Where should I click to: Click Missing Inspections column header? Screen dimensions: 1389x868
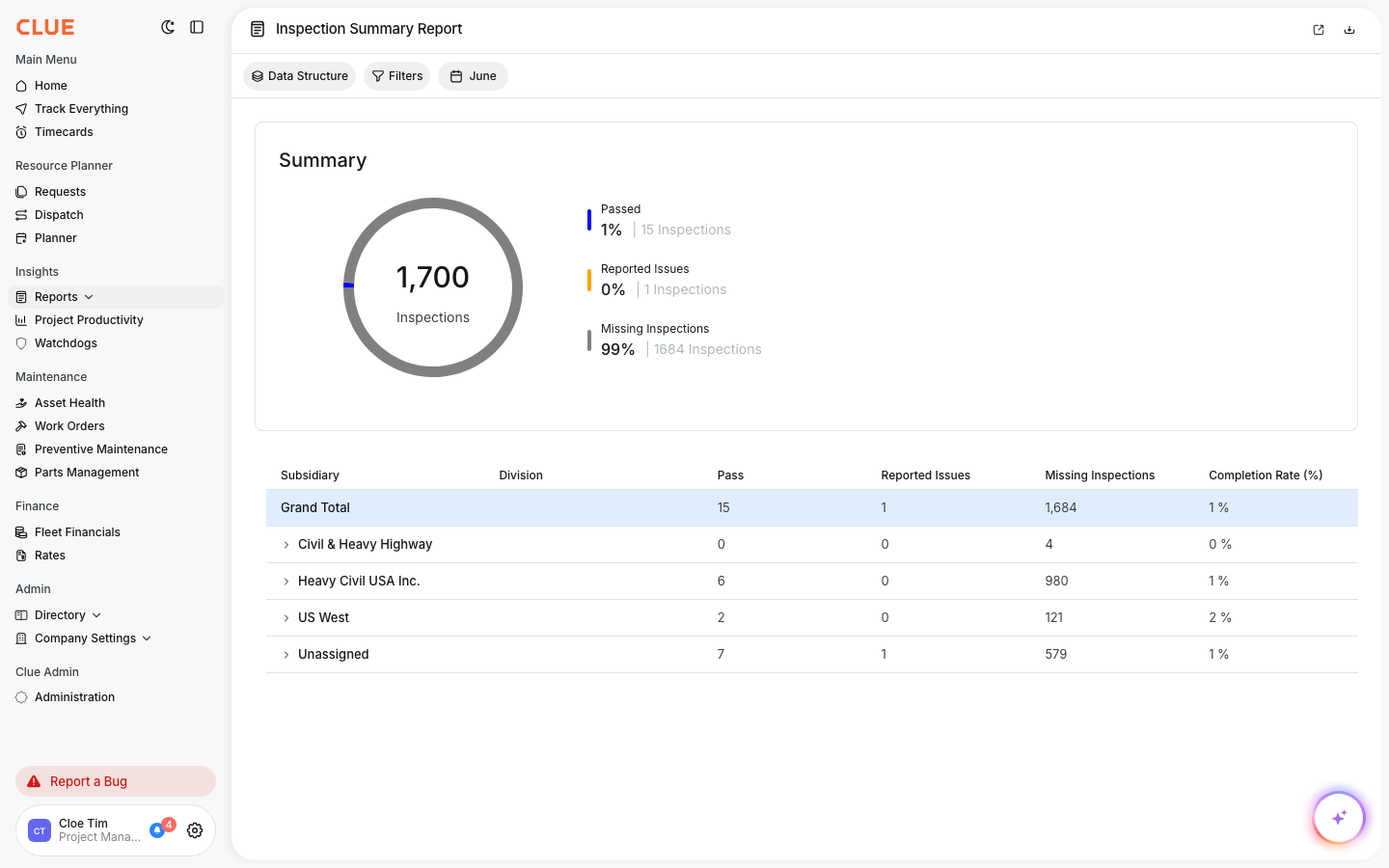point(1100,475)
